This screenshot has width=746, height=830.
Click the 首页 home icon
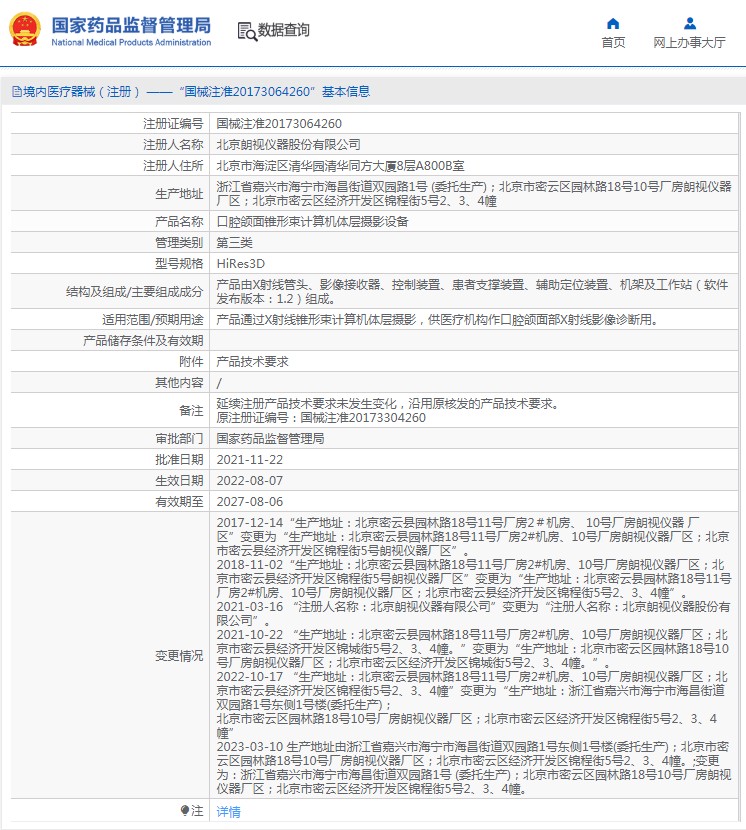coord(613,23)
